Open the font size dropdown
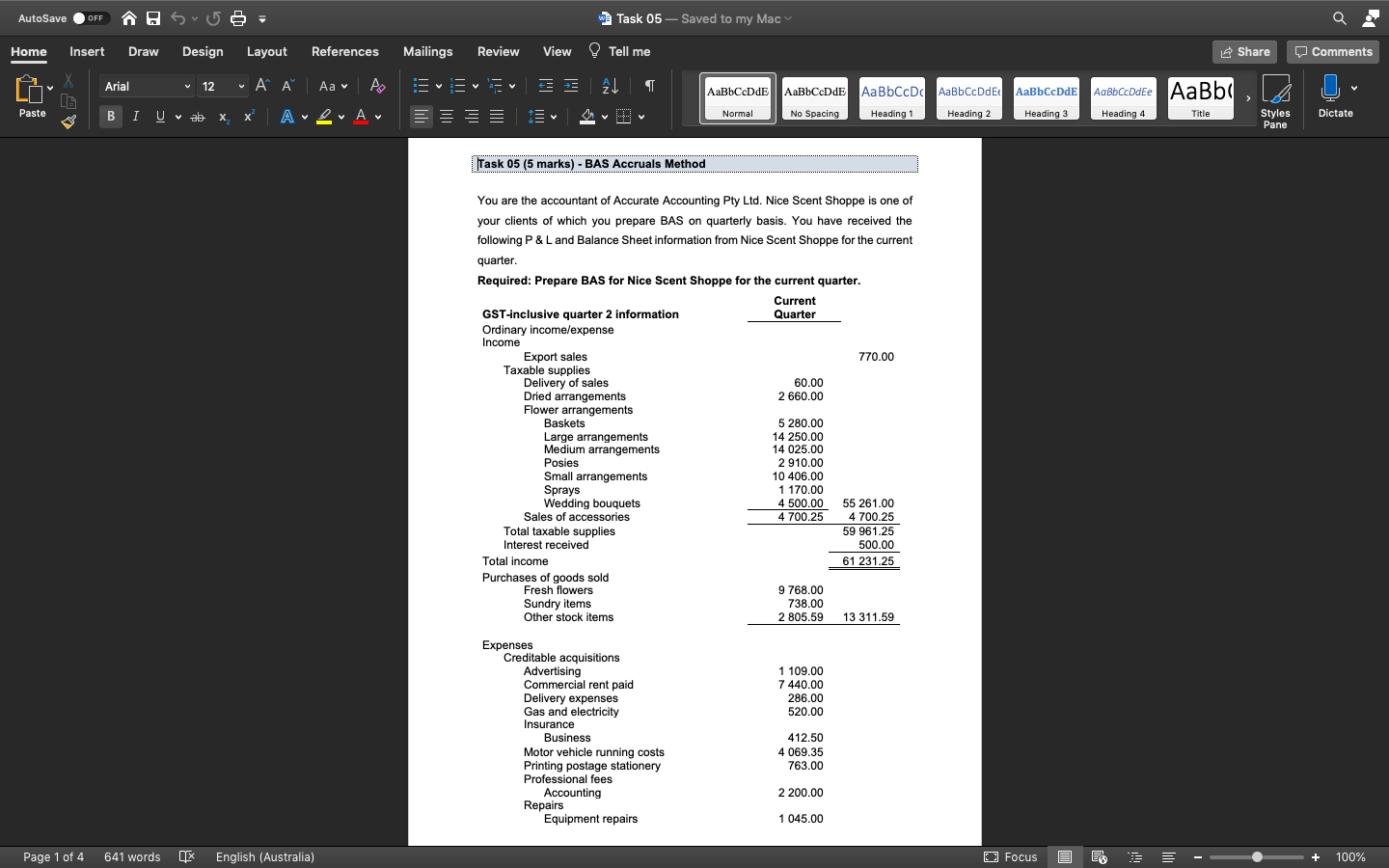 pos(240,86)
